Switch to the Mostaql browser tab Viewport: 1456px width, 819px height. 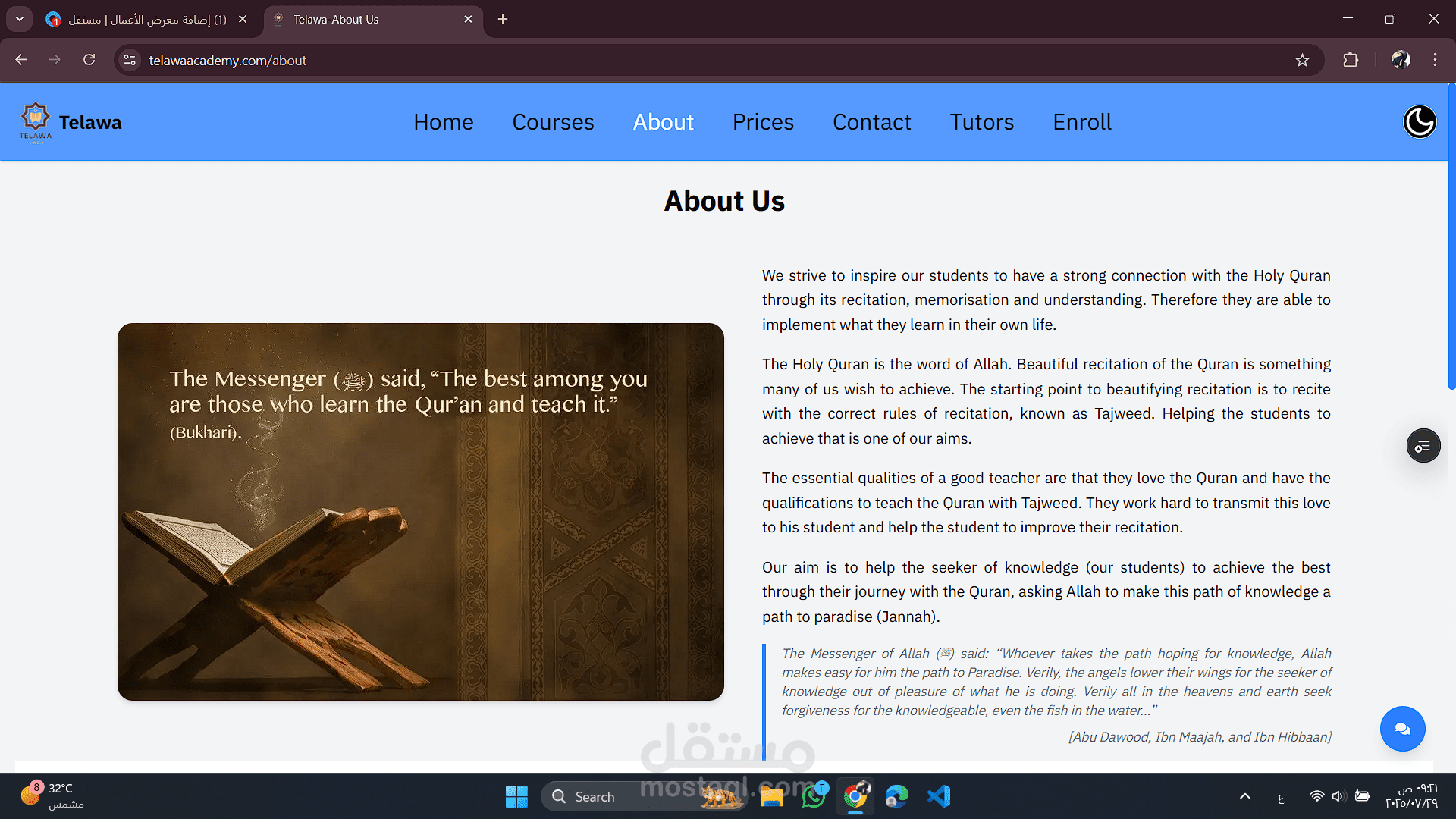tap(144, 19)
